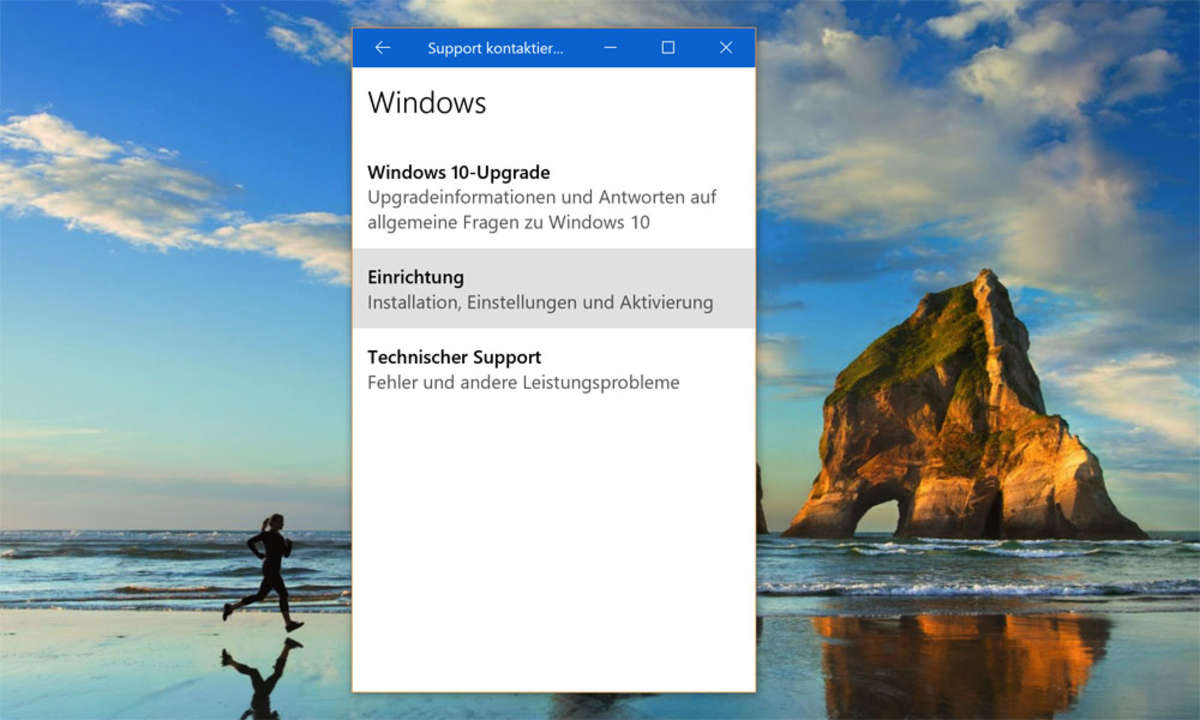Click 'Installation, Einstellungen und Aktivierung' description
The height and width of the screenshot is (720, 1200).
tap(540, 302)
